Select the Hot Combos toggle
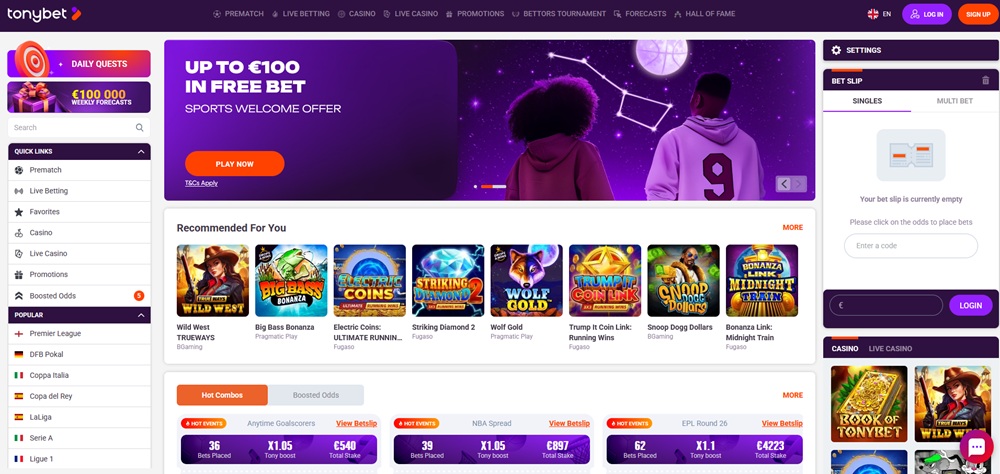Screen dimensions: 1000x474 pyautogui.click(x=222, y=395)
